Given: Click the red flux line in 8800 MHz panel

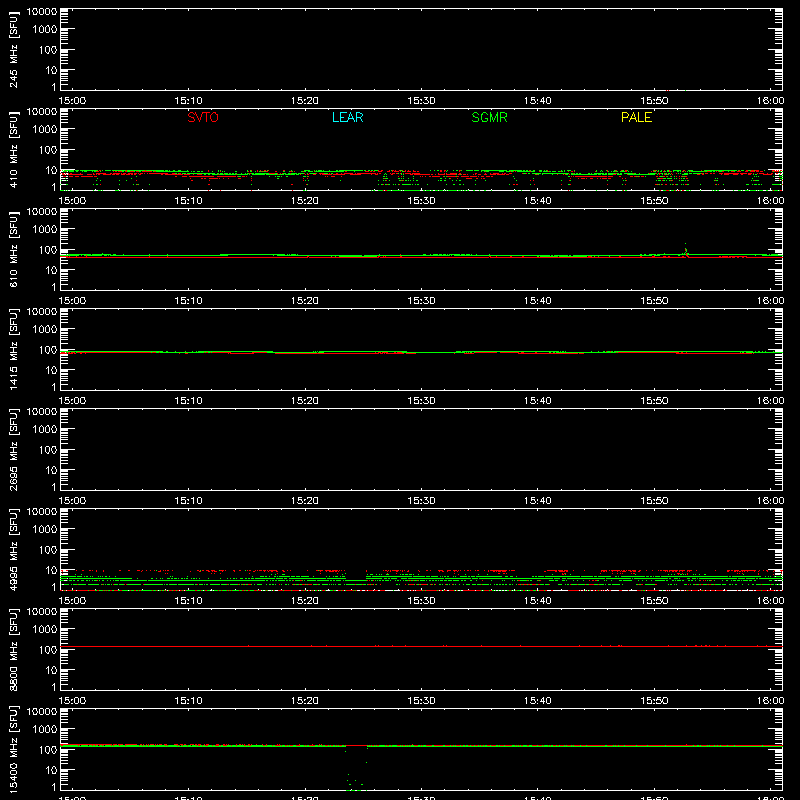Looking at the screenshot, I should click(421, 646).
